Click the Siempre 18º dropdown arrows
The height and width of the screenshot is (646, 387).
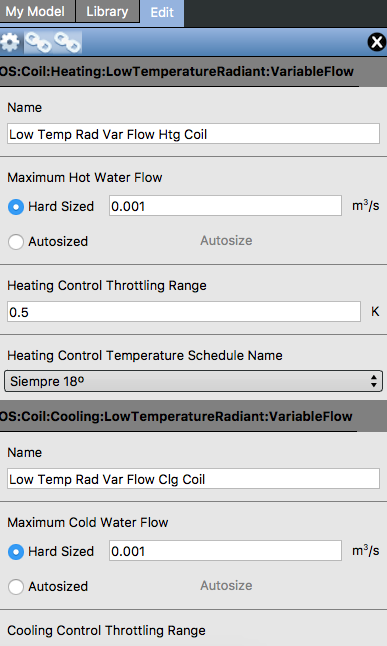373,381
